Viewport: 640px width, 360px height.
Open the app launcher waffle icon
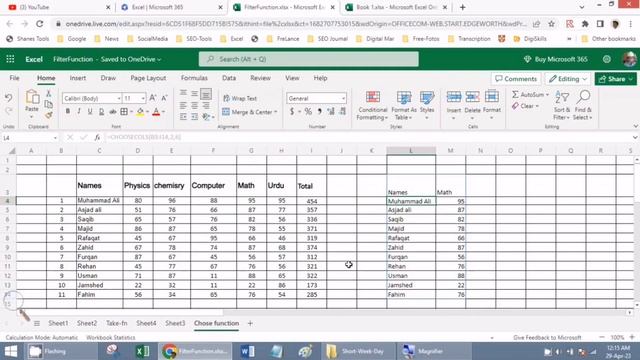(10, 59)
